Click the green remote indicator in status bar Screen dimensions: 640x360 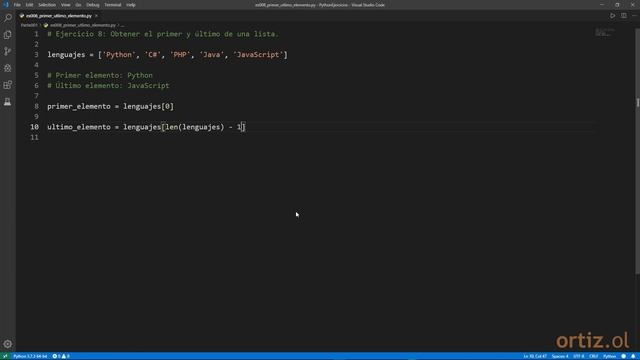tap(5, 356)
